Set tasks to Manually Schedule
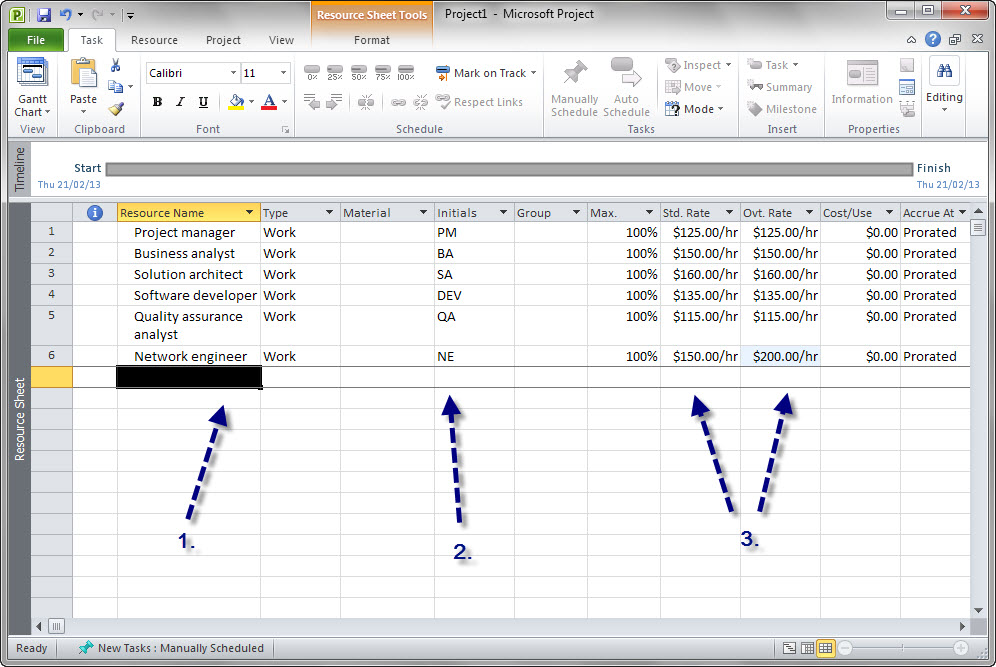The height and width of the screenshot is (667, 996). (574, 87)
